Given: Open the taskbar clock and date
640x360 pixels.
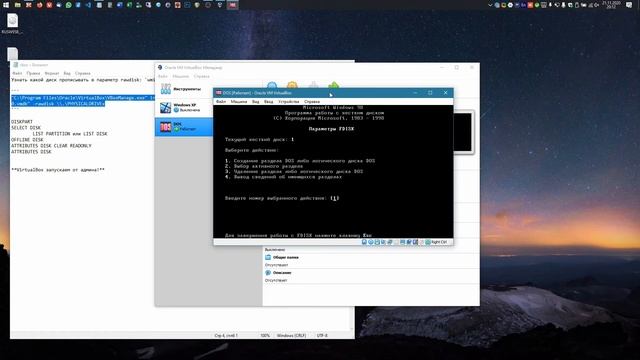Looking at the screenshot, I should (611, 5).
